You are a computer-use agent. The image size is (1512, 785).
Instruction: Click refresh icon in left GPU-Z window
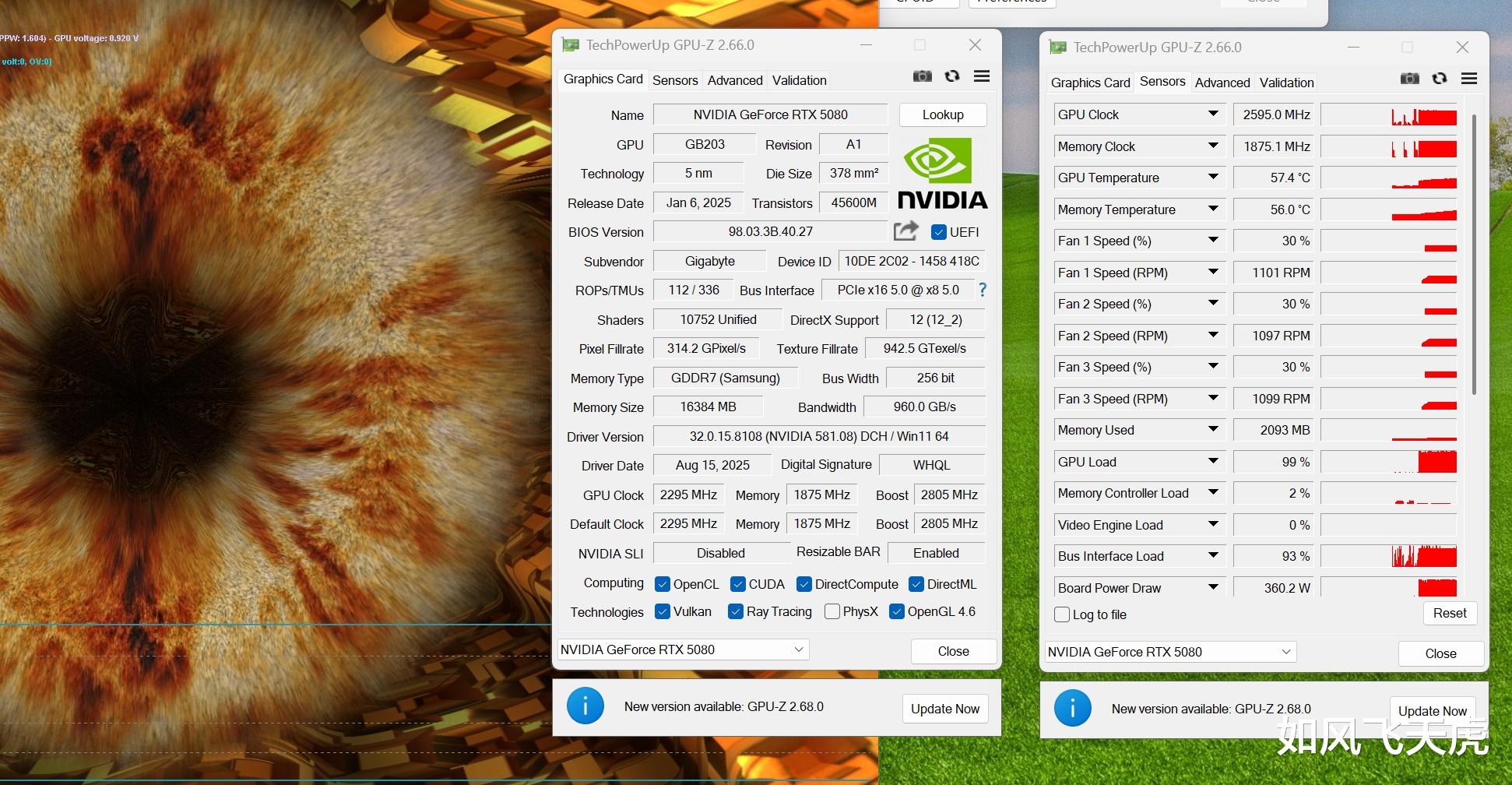click(x=951, y=76)
